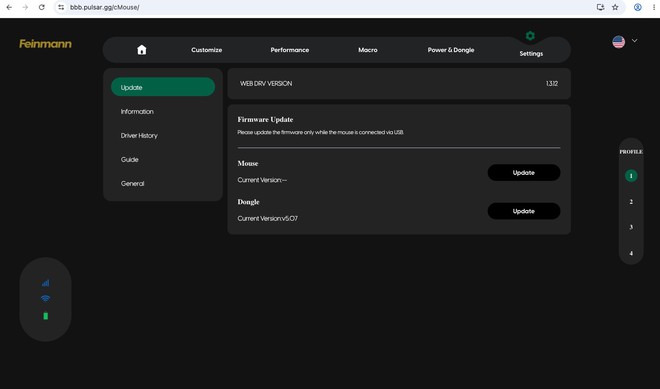
Task: Go forward using browser forward arrow
Action: tap(25, 7)
